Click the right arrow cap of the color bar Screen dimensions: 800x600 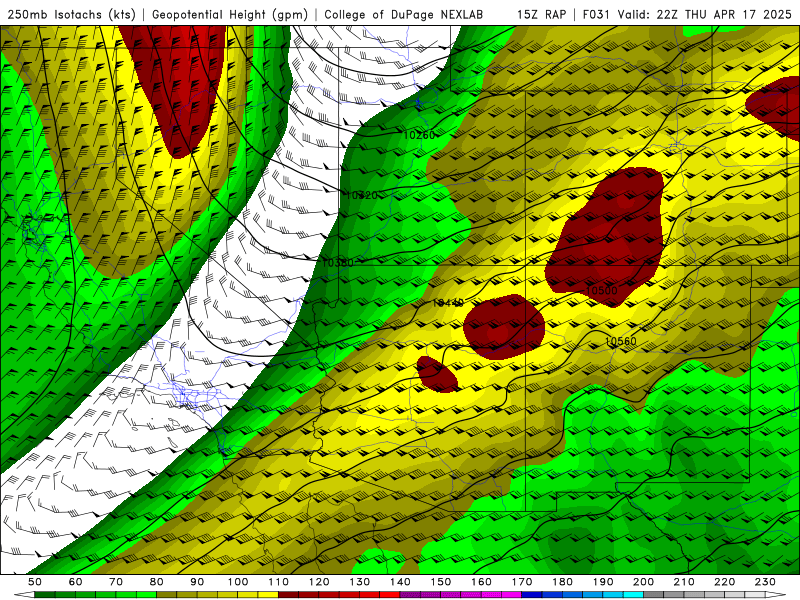(x=776, y=594)
